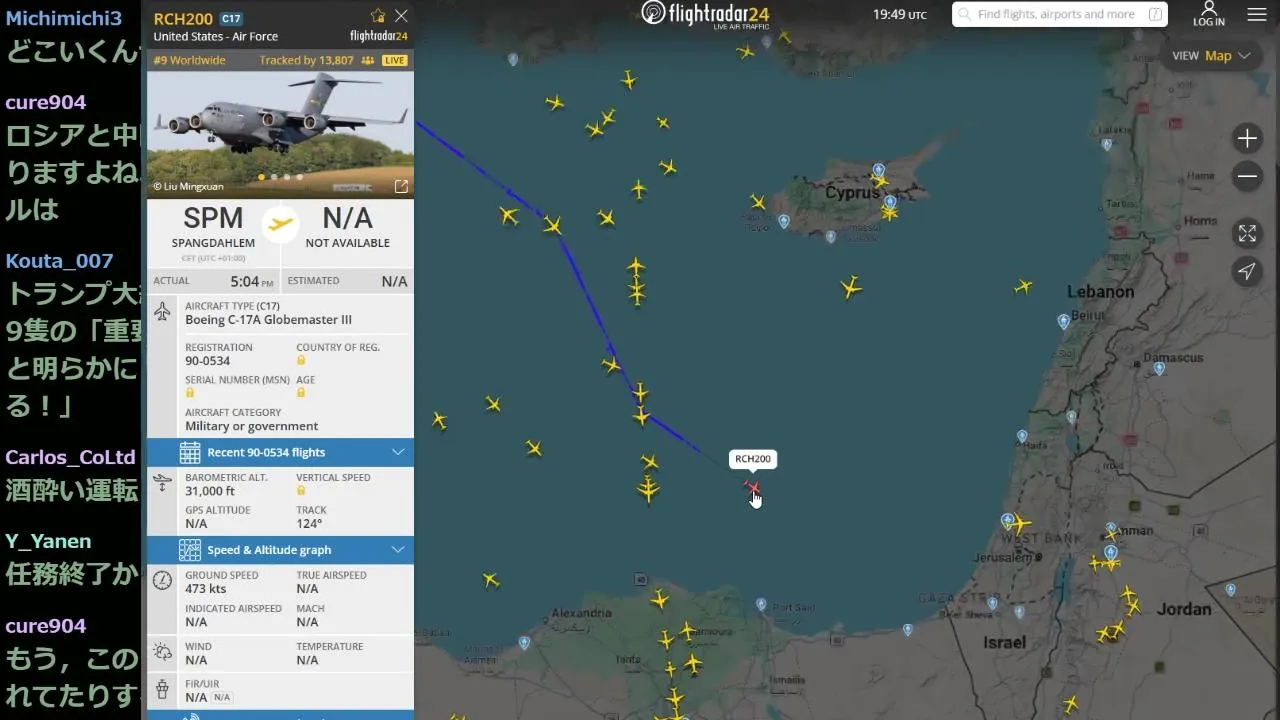Click the LIVE badge in panel header
This screenshot has height=720, width=1280.
pos(394,60)
